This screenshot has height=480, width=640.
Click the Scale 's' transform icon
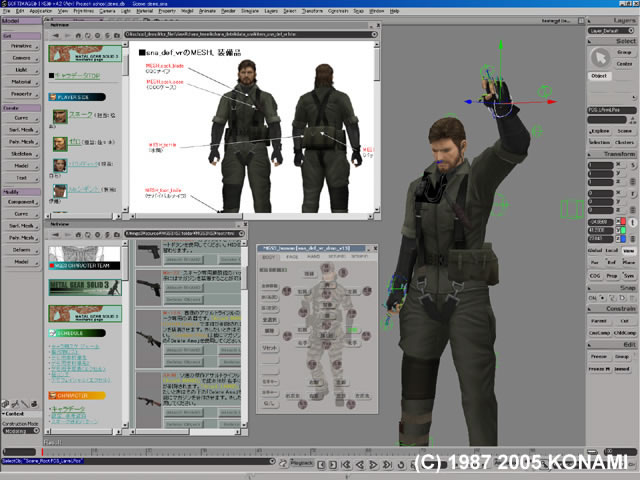pyautogui.click(x=632, y=165)
